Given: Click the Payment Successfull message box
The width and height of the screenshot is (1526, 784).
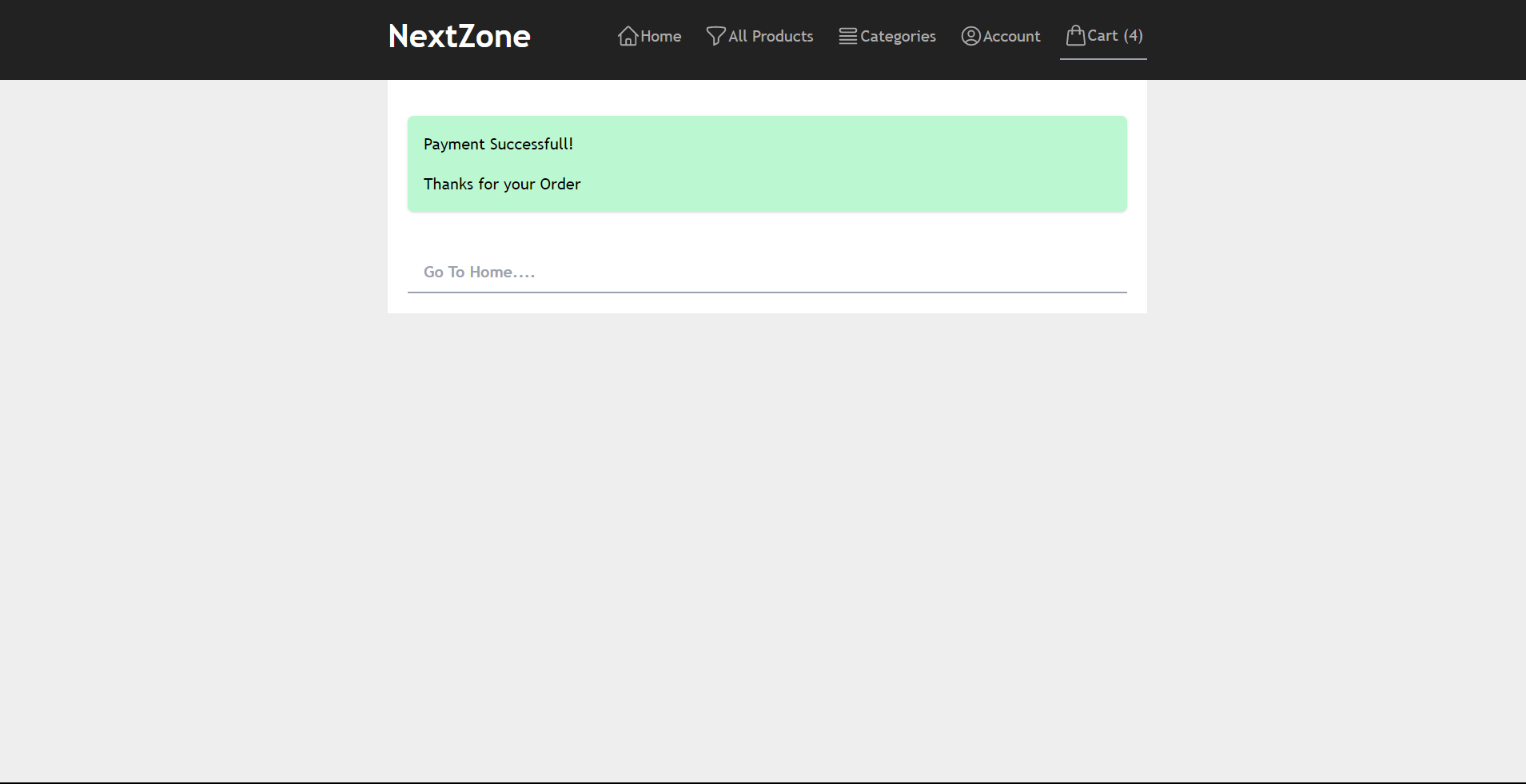Looking at the screenshot, I should click(x=499, y=144).
